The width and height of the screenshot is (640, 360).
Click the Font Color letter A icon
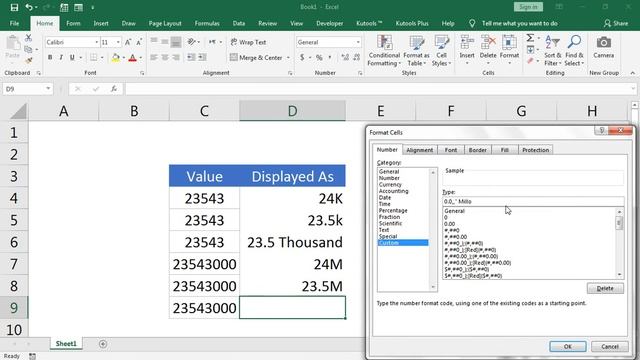(132, 58)
